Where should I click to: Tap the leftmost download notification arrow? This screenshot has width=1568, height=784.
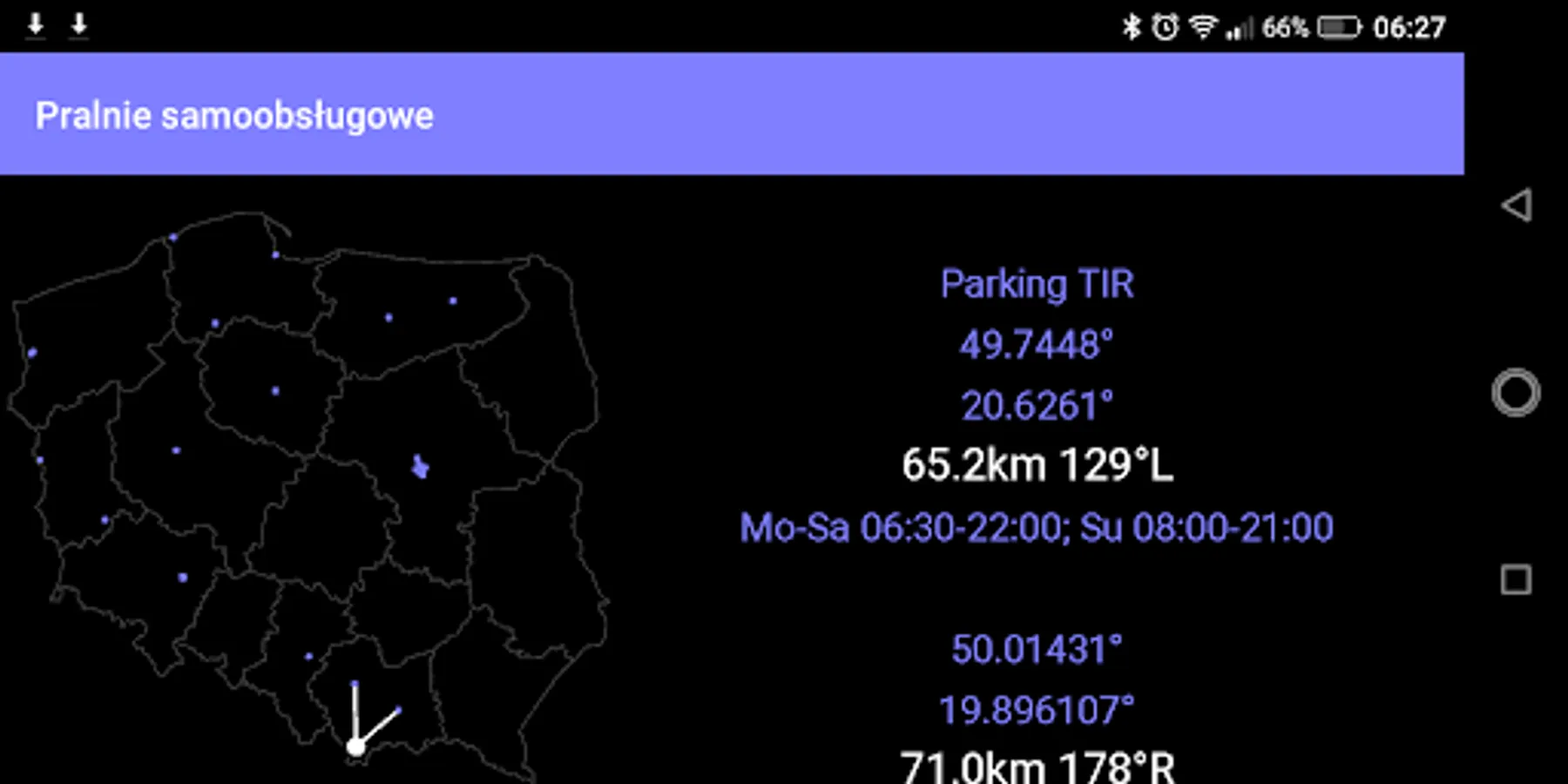pos(36,24)
